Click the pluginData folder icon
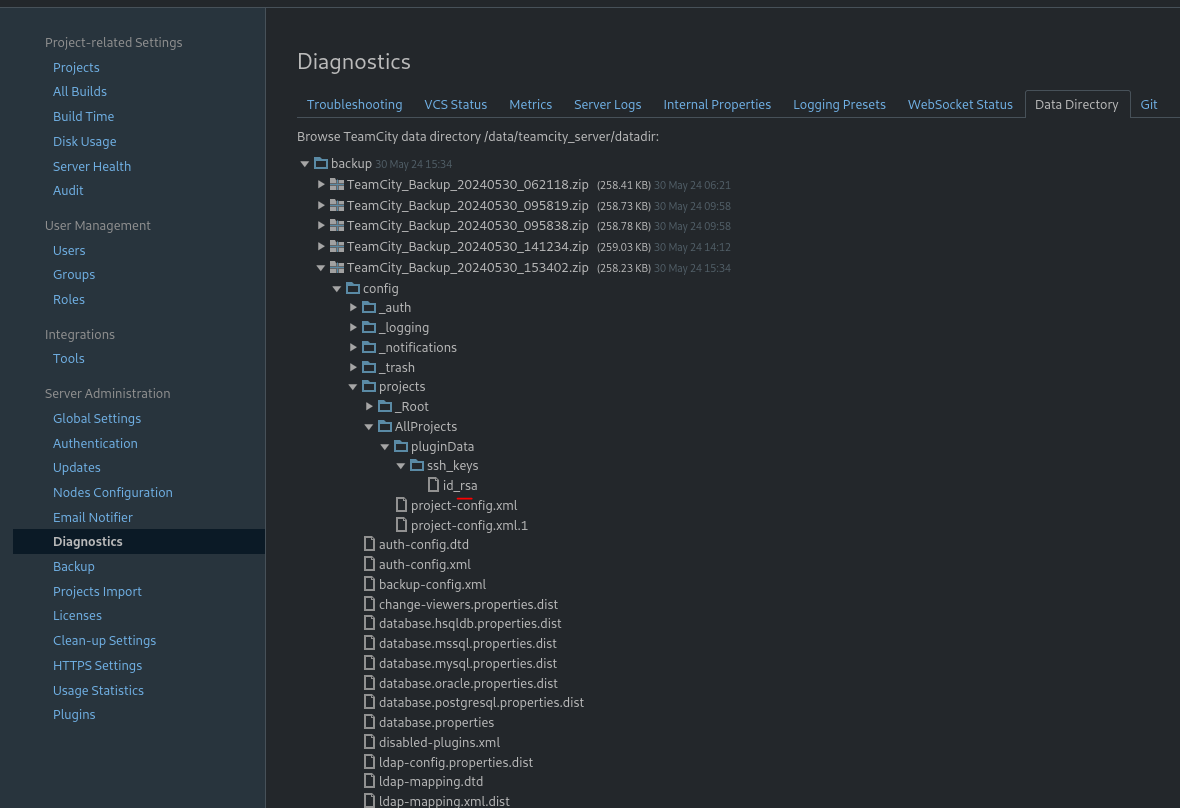The height and width of the screenshot is (808, 1180). pyautogui.click(x=401, y=446)
